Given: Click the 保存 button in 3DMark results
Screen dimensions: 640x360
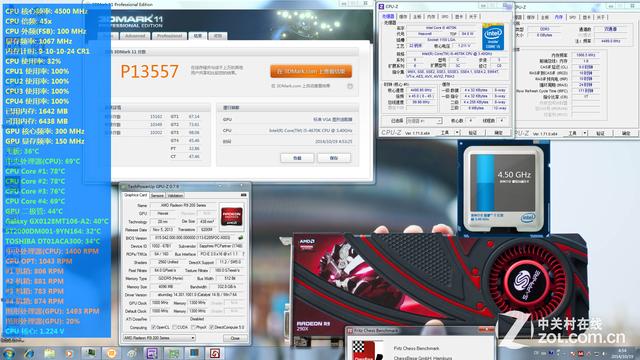Looking at the screenshot, I should [x=334, y=158].
